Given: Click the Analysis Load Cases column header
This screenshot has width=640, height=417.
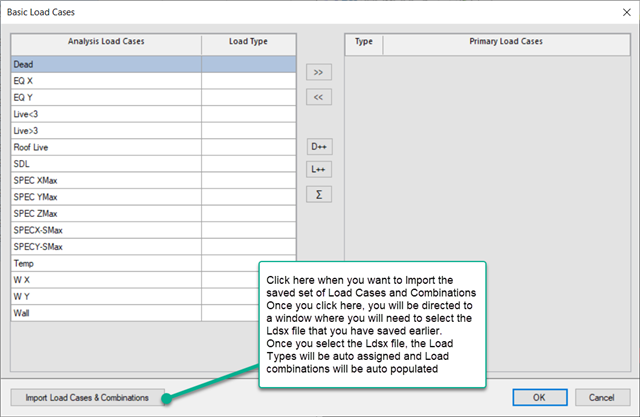Looking at the screenshot, I should click(x=106, y=44).
